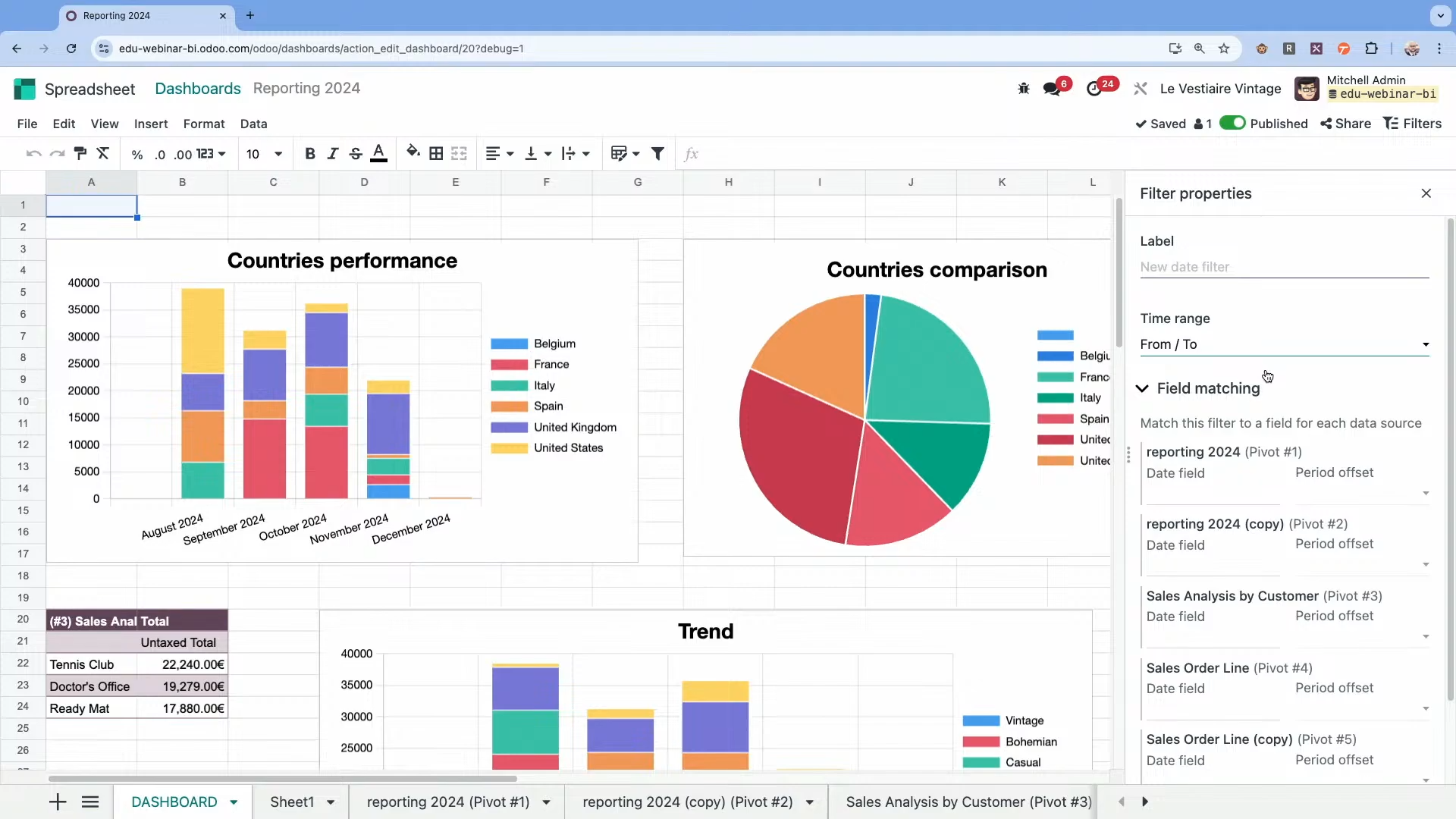The image size is (1456, 819).
Task: Clear formatting with the clear format icon
Action: point(104,153)
